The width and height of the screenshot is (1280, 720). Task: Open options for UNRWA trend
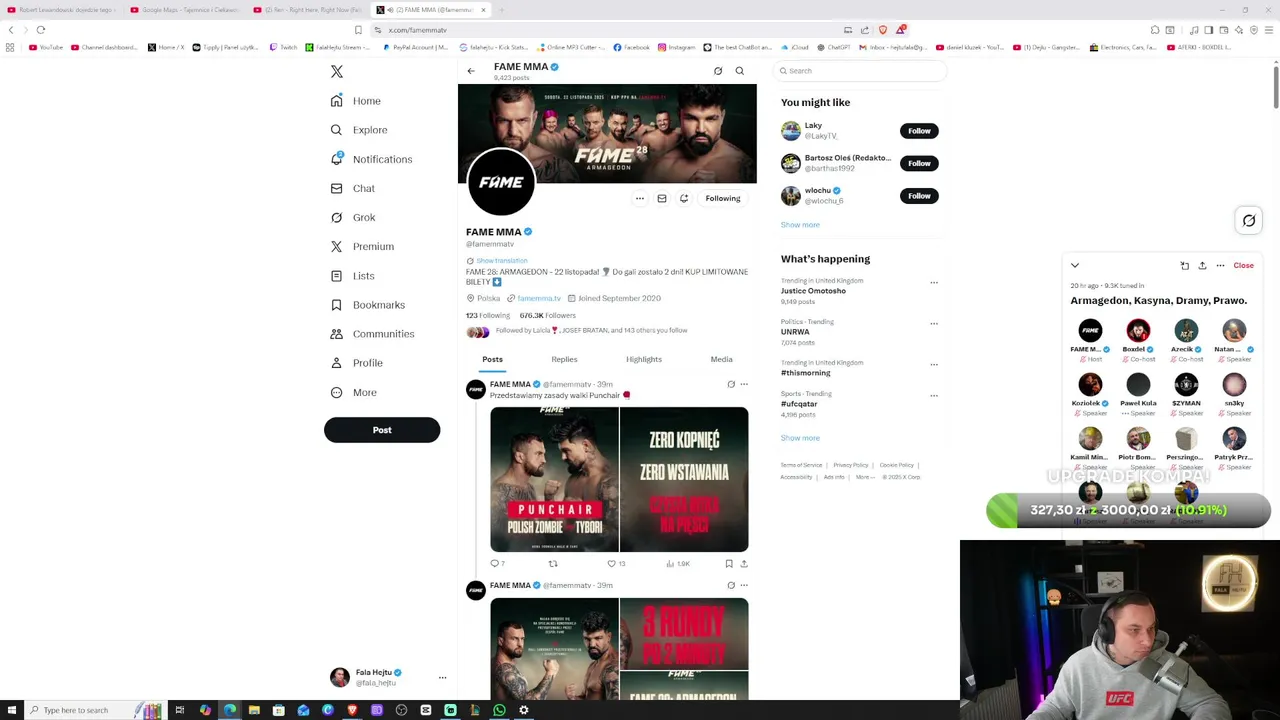pos(934,323)
